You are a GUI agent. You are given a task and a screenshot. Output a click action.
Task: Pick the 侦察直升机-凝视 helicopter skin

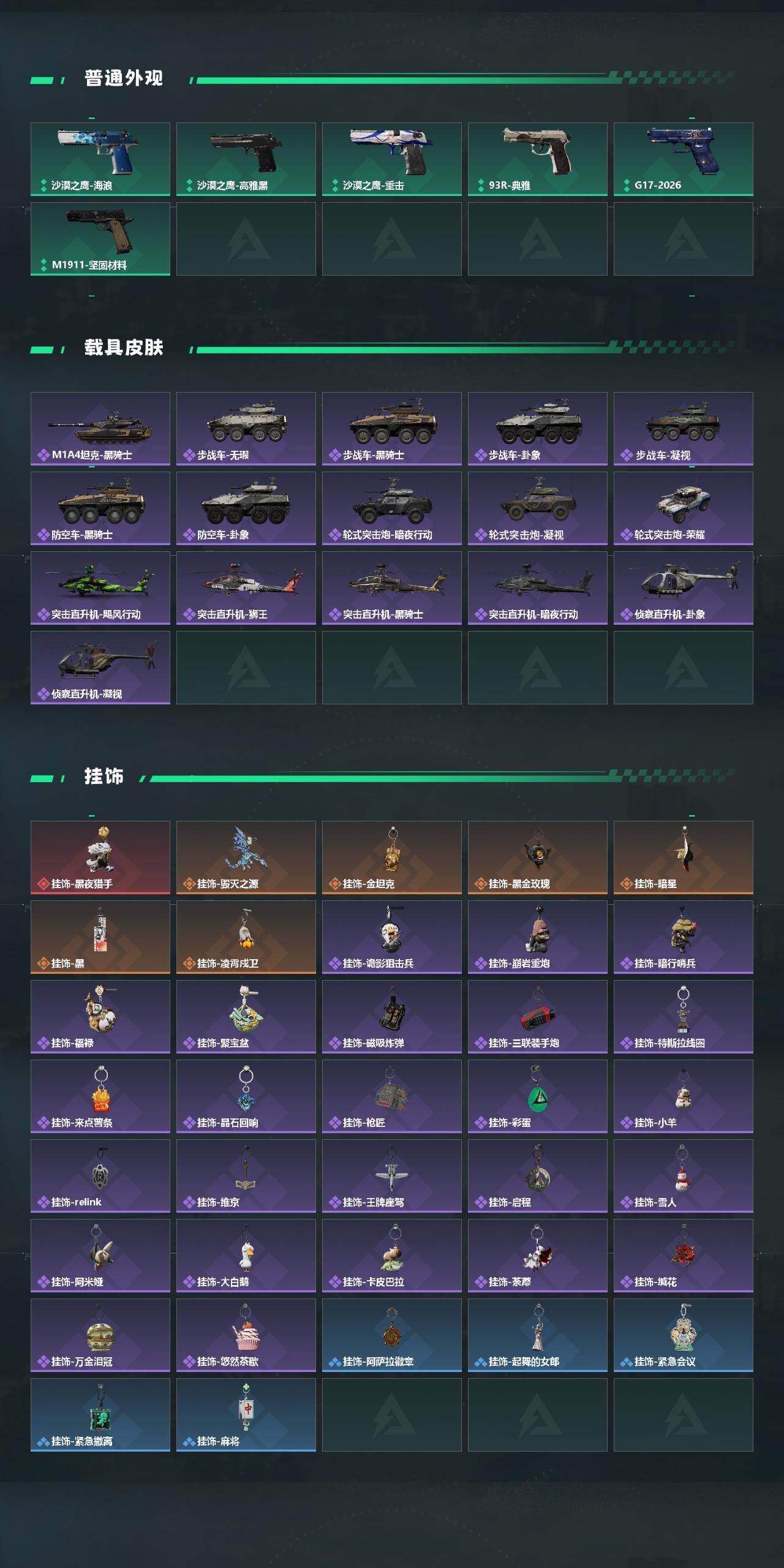[100, 668]
